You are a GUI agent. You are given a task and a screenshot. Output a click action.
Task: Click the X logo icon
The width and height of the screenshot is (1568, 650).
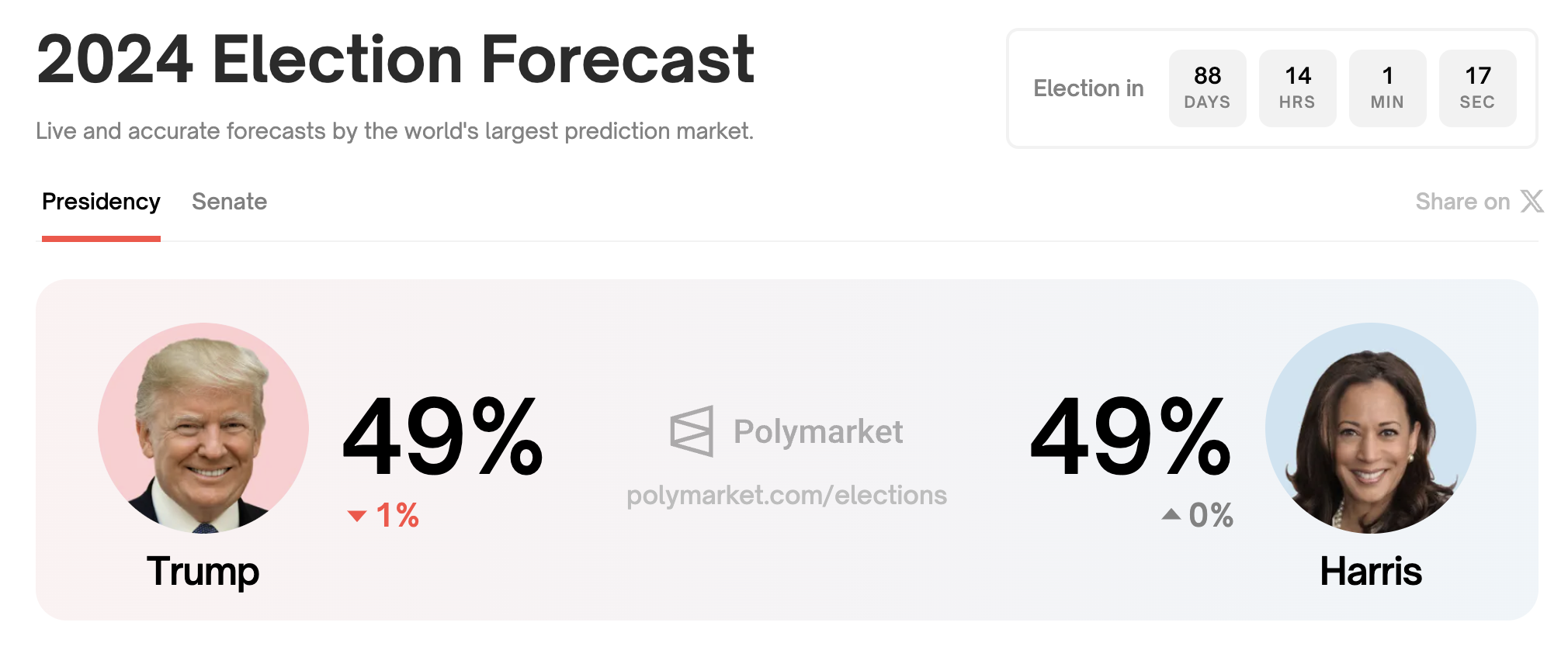coord(1532,202)
